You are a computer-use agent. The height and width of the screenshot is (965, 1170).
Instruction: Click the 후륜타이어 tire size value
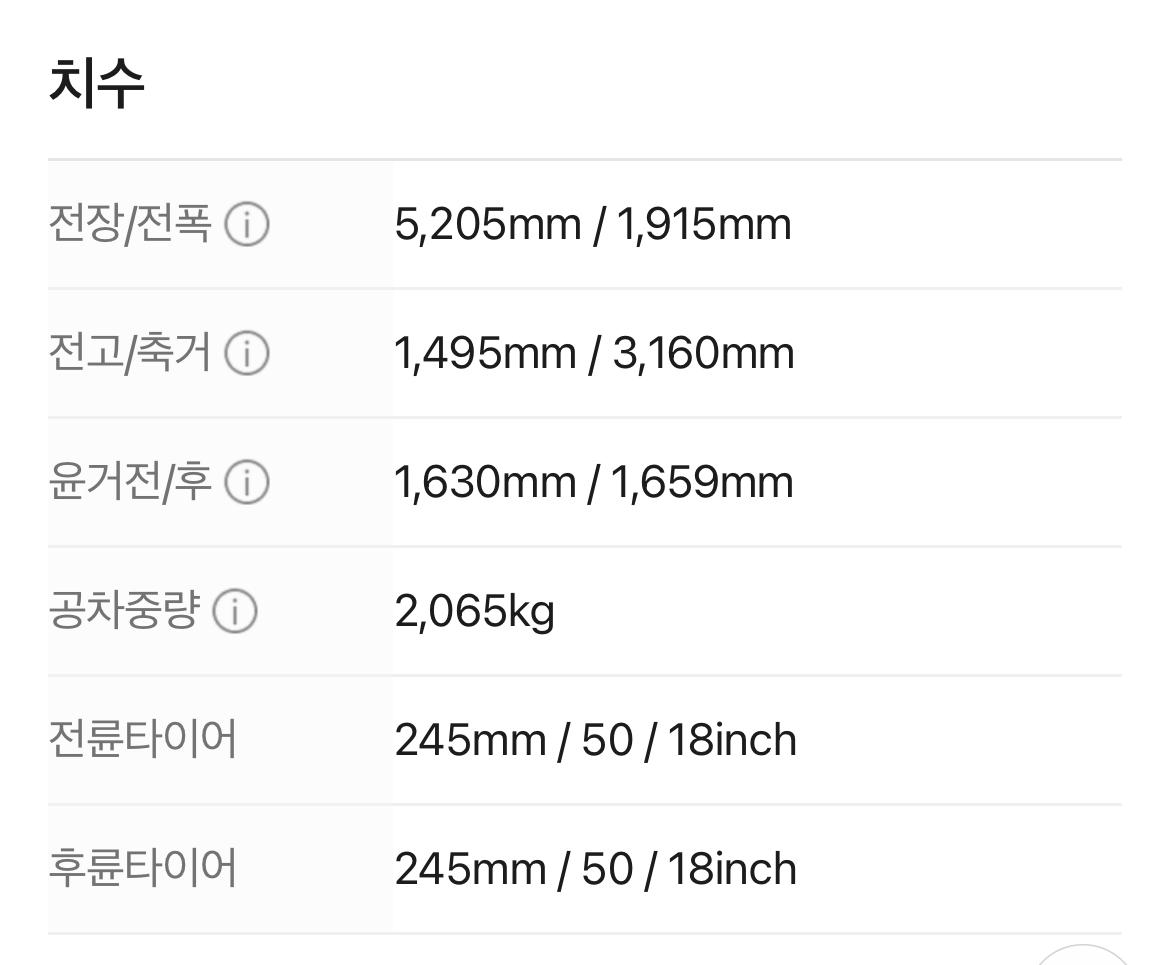pyautogui.click(x=595, y=869)
